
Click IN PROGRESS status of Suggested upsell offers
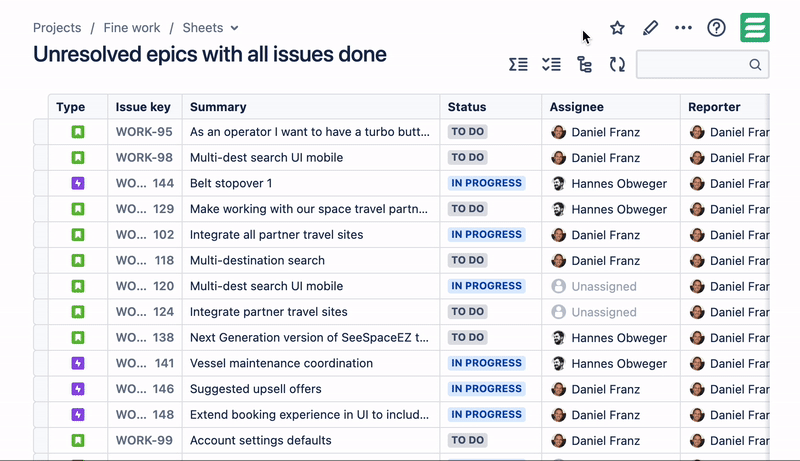click(486, 389)
